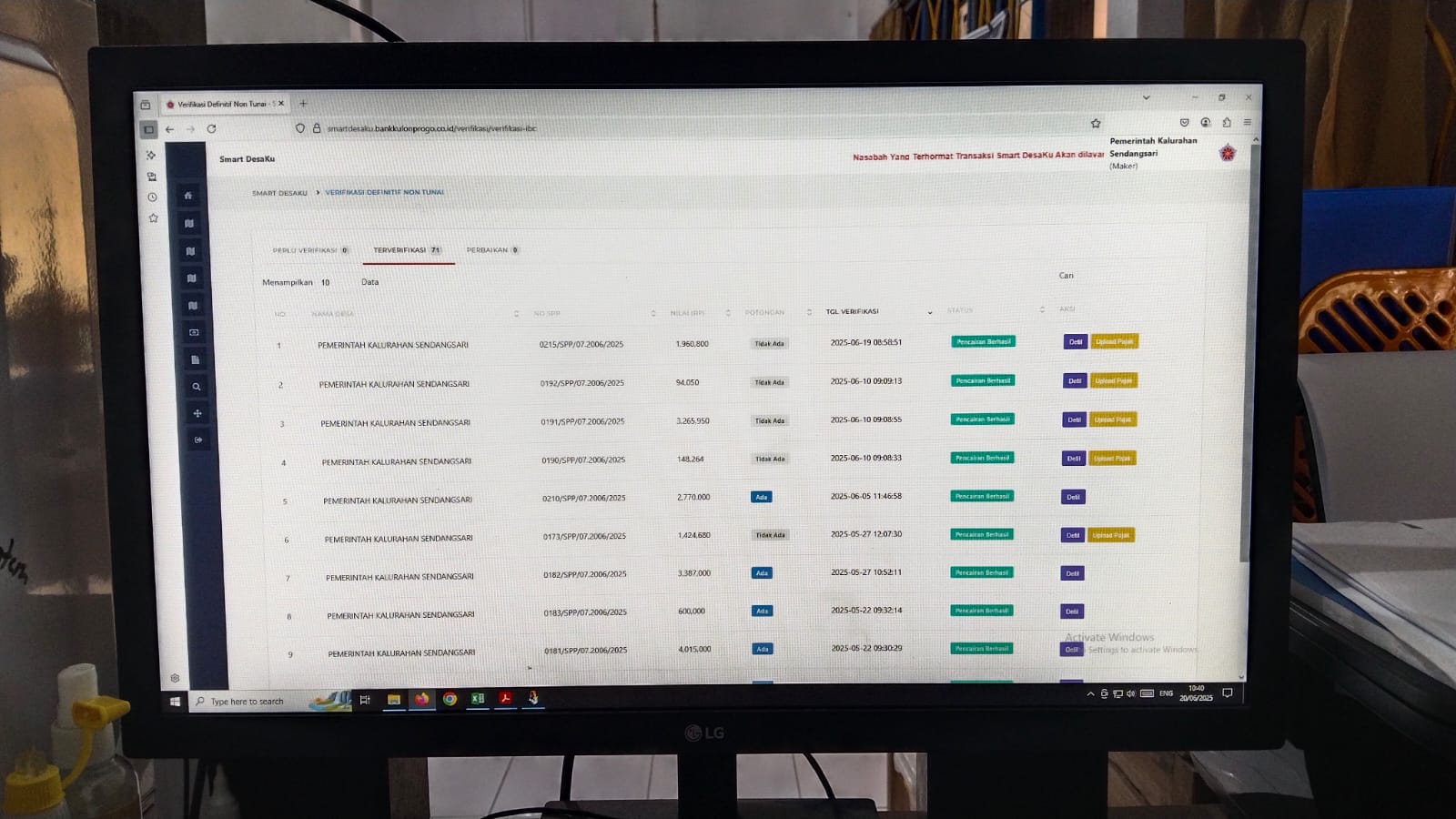Open the AI chatbot sparkle sidebar icon
Screen dimensions: 1456x819
151,156
